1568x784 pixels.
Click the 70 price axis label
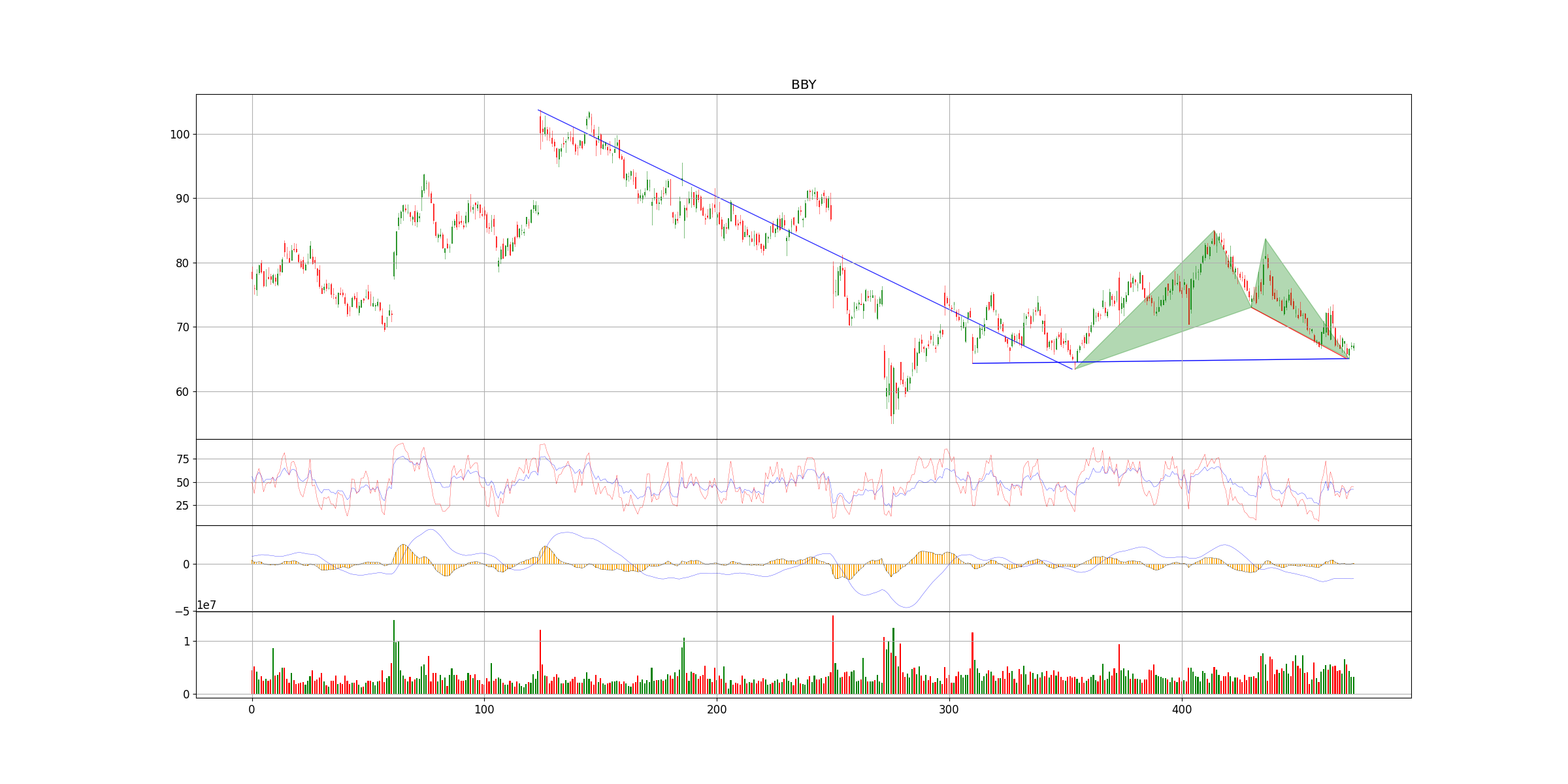pyautogui.click(x=182, y=327)
